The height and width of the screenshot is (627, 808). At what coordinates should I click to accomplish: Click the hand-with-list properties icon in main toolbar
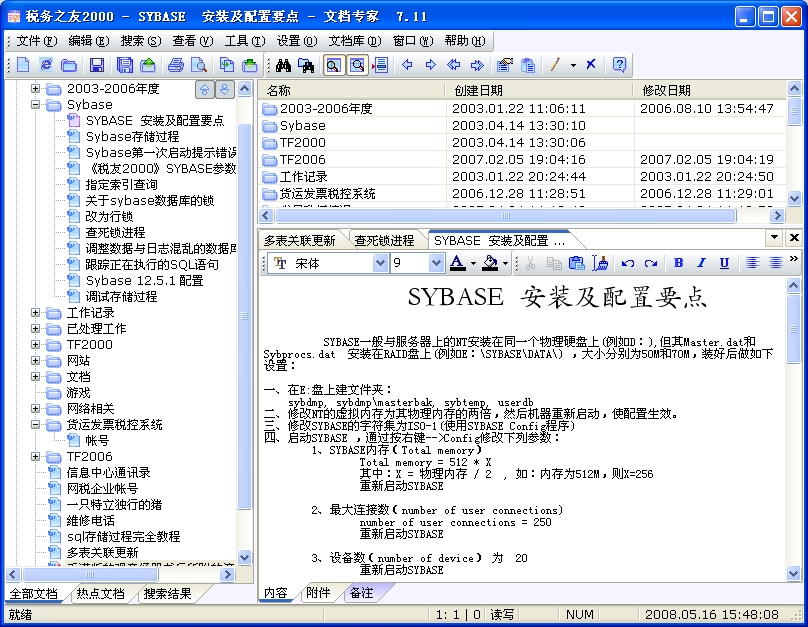coord(505,65)
